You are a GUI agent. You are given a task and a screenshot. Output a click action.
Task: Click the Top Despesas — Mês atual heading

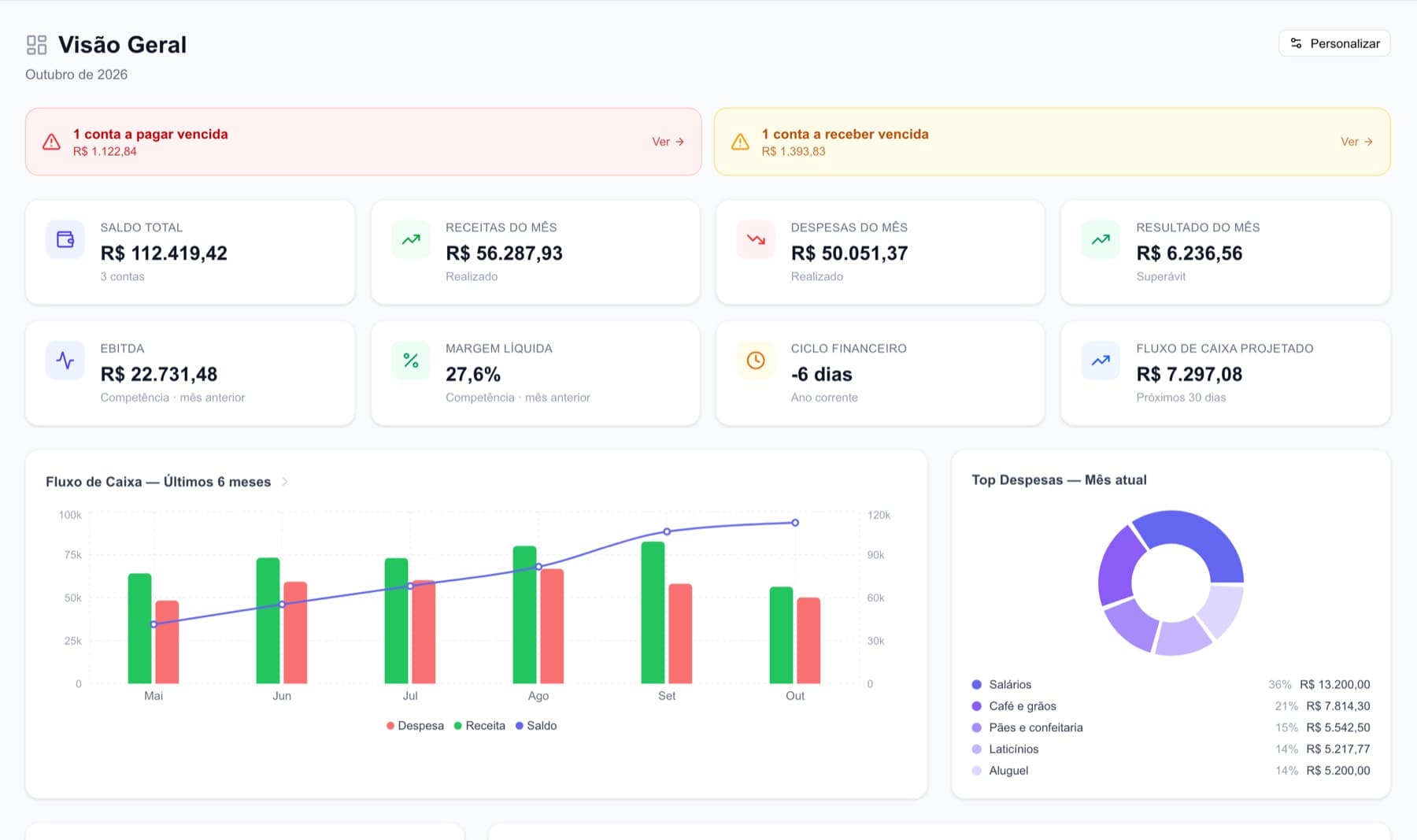click(1059, 480)
